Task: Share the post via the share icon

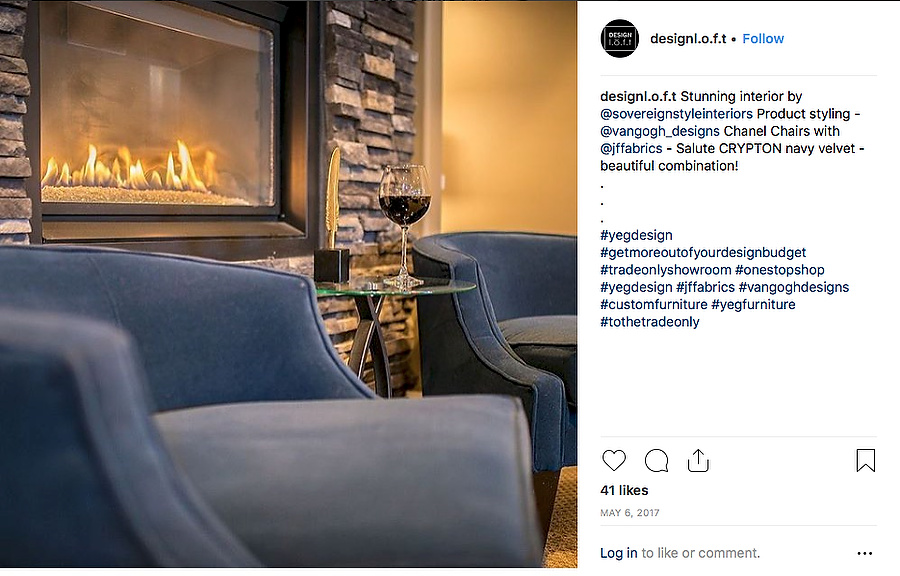Action: click(698, 460)
